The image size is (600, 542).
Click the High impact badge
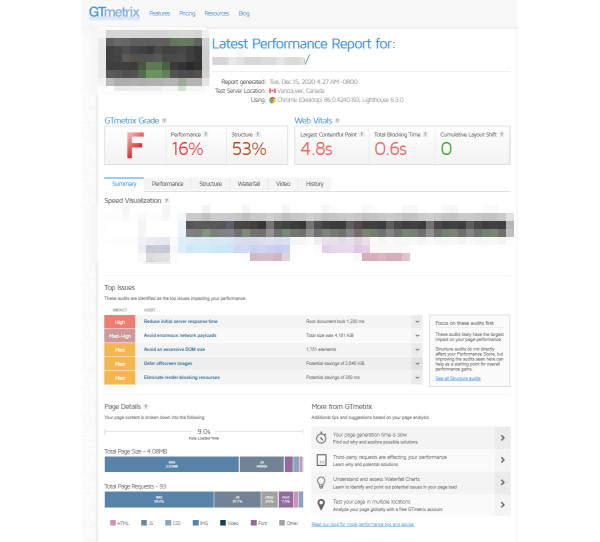120,322
